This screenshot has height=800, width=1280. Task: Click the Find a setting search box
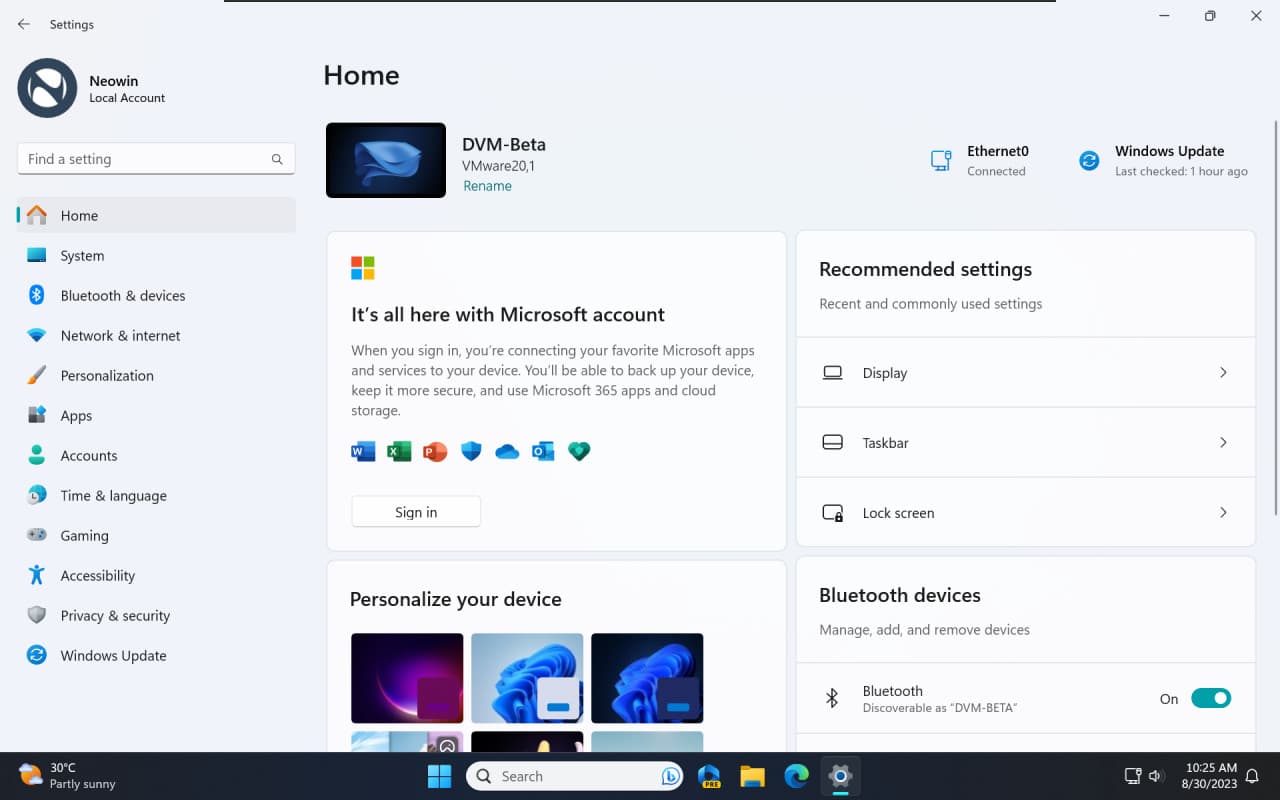coord(156,158)
